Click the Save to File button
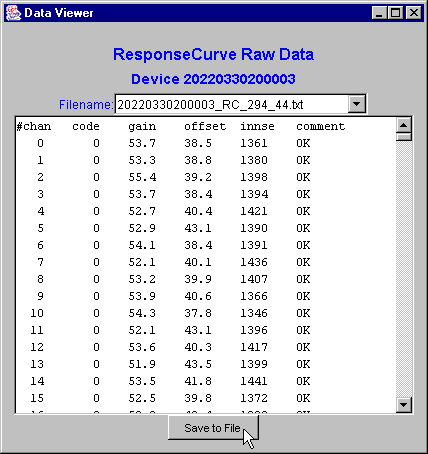Screen dimensions: 428x454 (213, 428)
